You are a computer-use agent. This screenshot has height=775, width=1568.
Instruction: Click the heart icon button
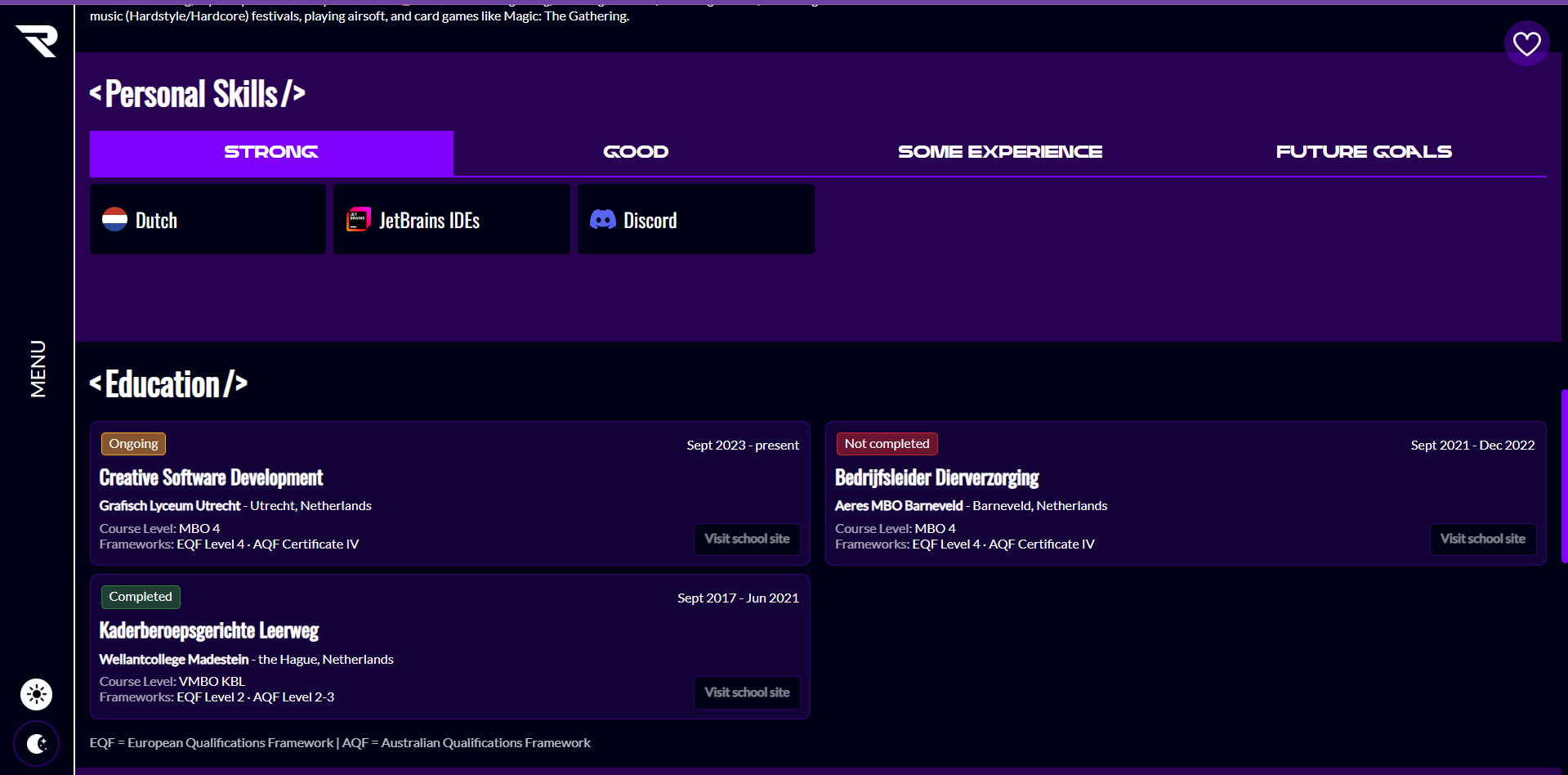pyautogui.click(x=1526, y=43)
